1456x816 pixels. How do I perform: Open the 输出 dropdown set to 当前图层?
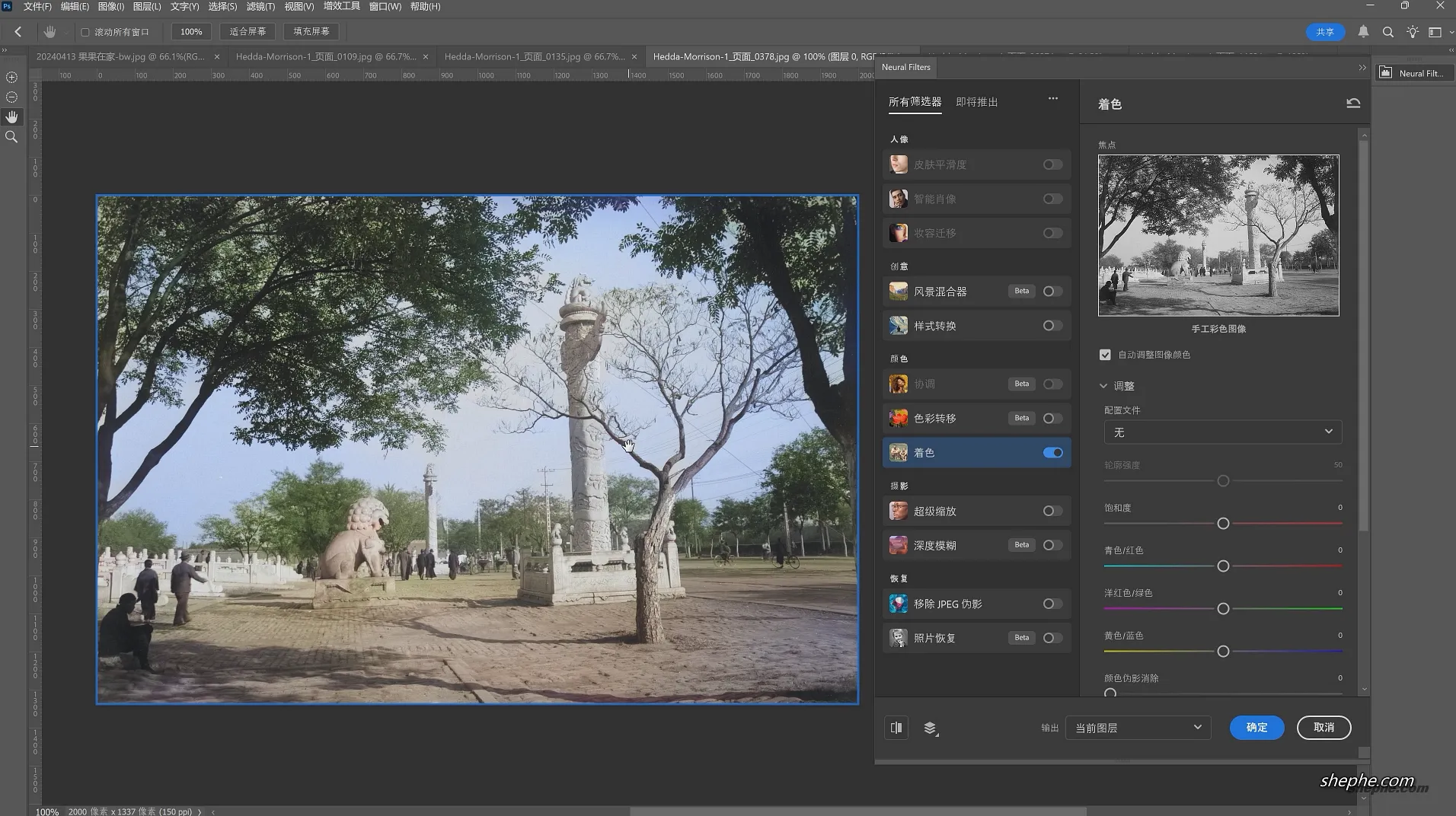coord(1137,728)
